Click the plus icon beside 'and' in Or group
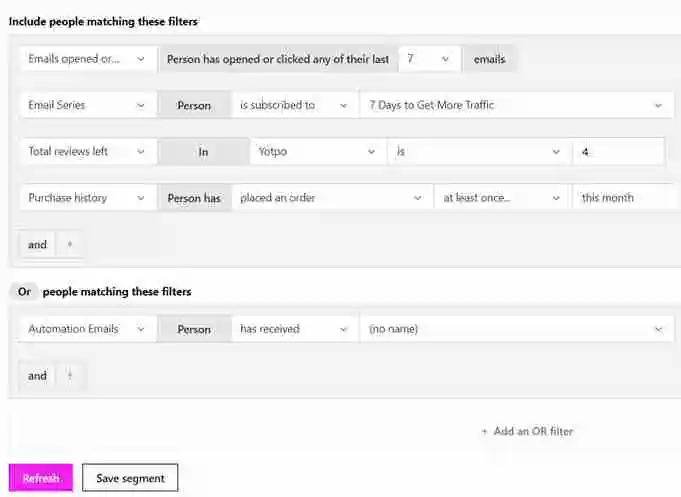681x497 pixels. (69, 375)
